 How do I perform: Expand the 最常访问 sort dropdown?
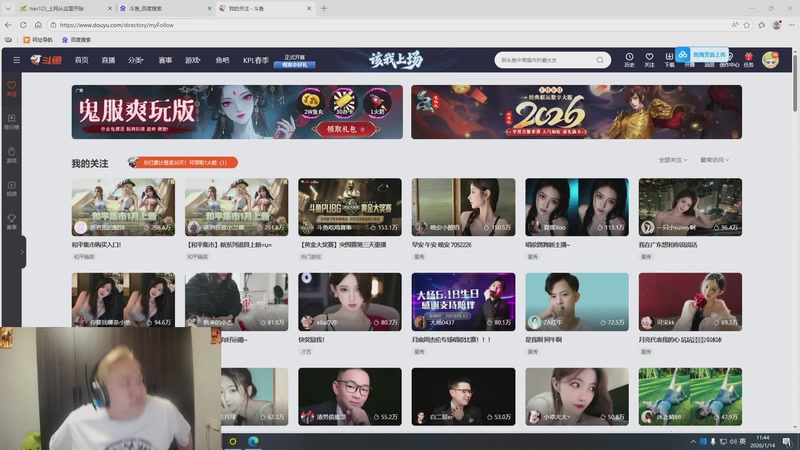tap(714, 160)
